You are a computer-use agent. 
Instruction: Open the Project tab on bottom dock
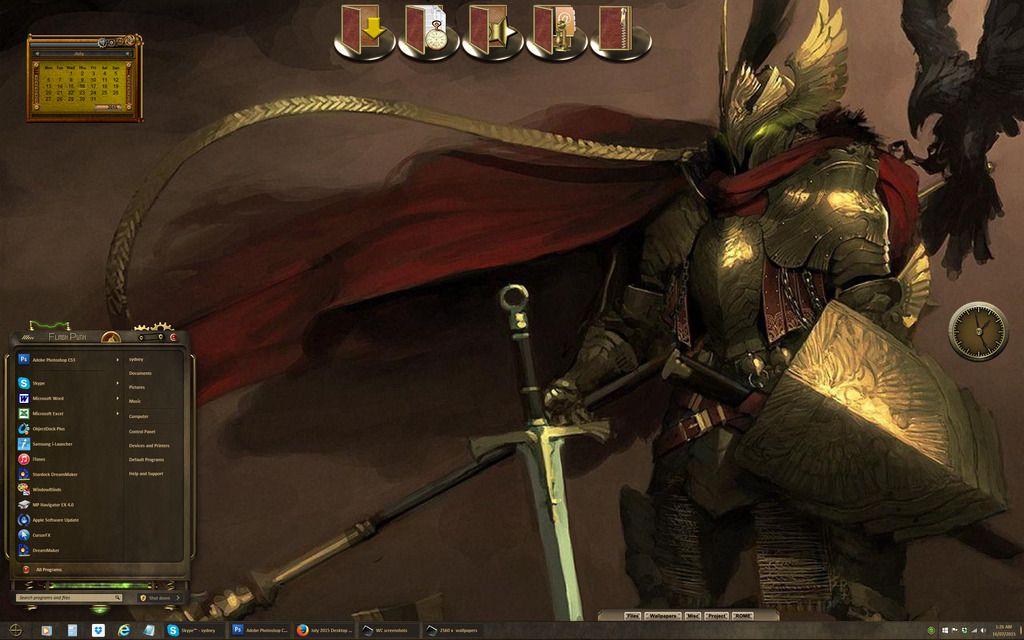click(716, 616)
